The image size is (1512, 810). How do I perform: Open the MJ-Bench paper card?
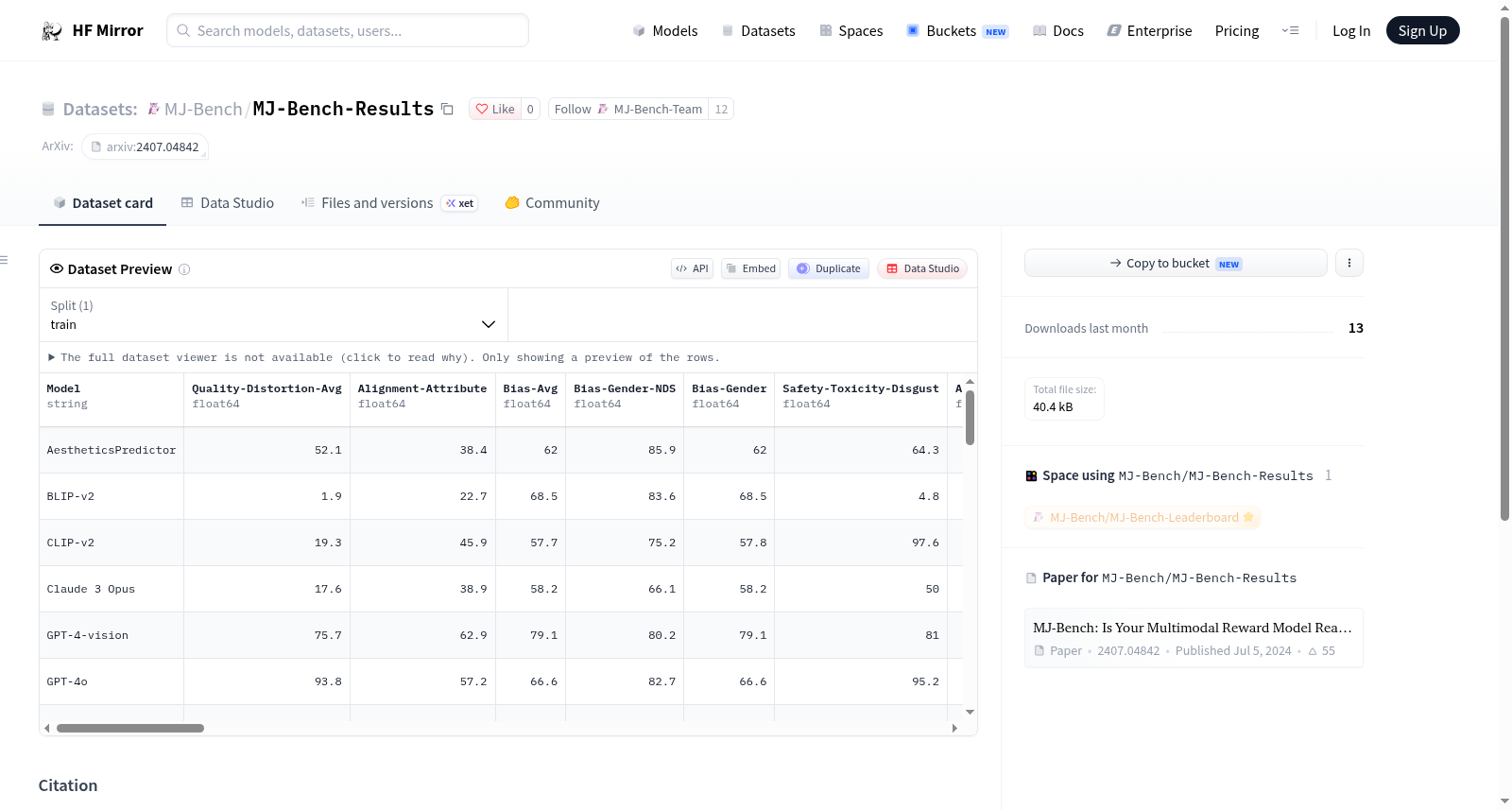pos(1194,638)
